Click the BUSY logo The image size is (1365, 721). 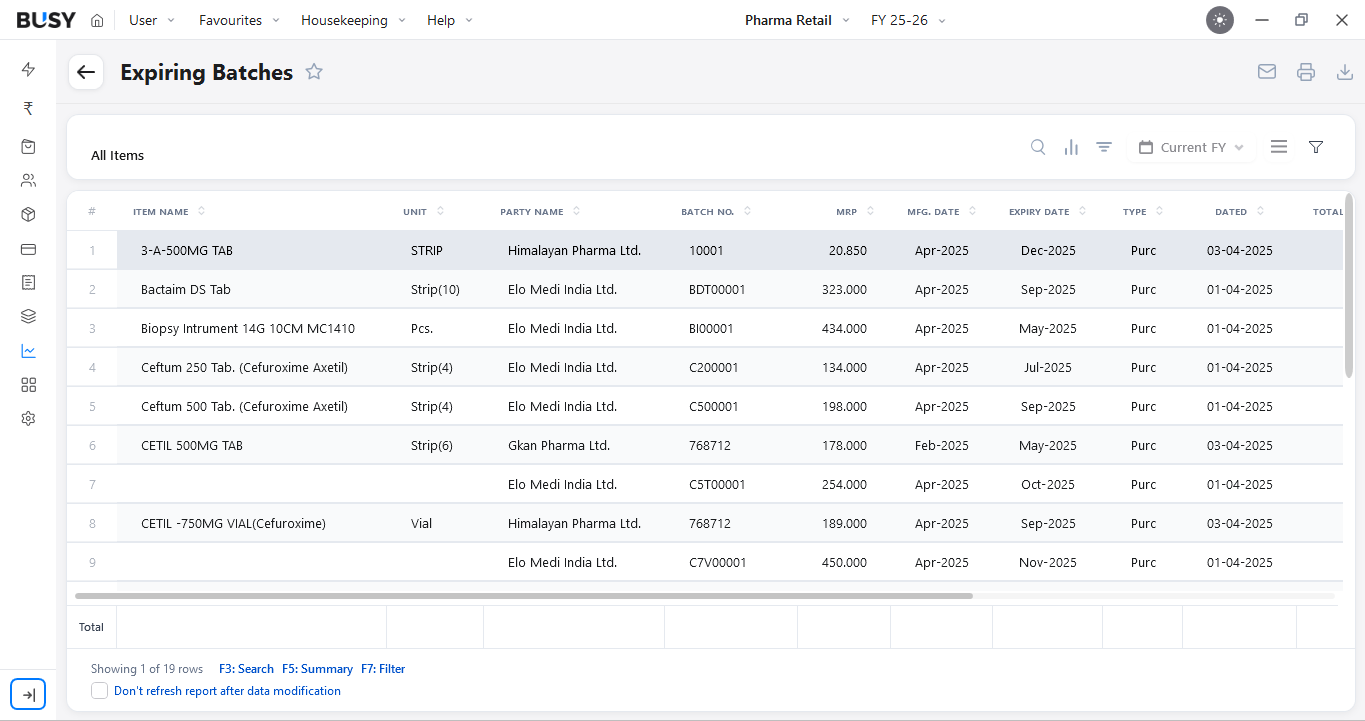[46, 20]
